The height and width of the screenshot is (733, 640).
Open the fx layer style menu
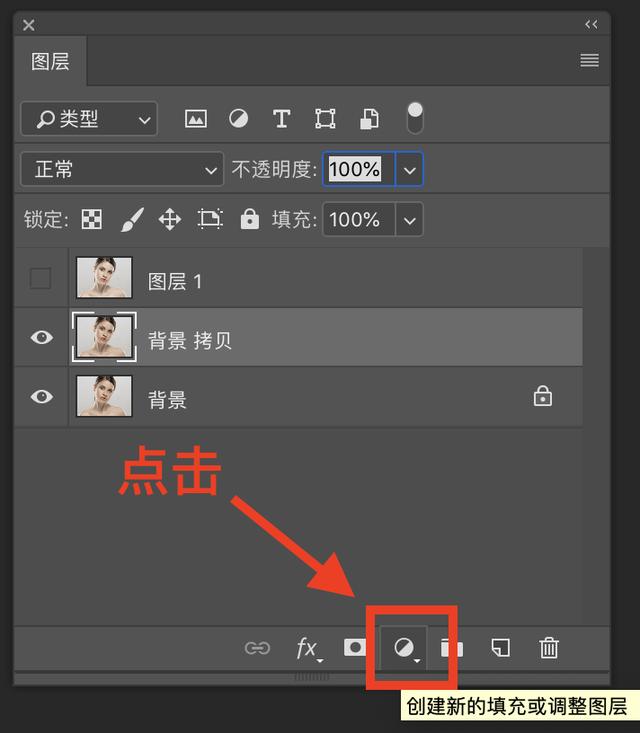308,648
